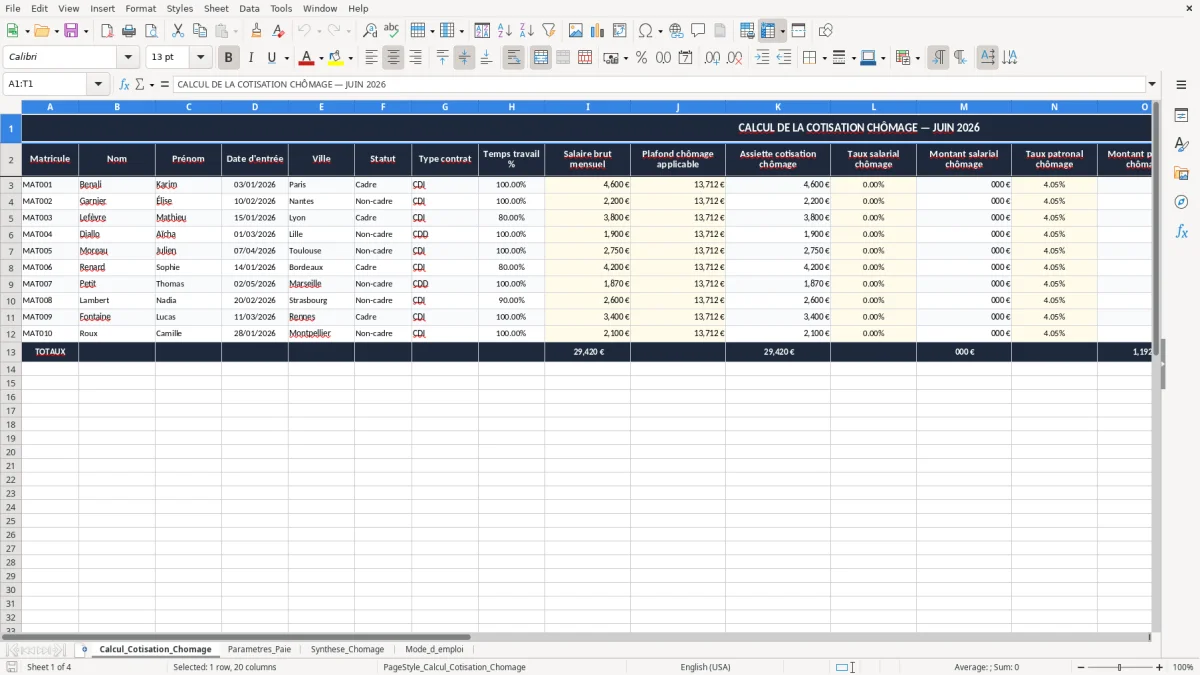Screen dimensions: 1200x675
Task: Add a decimal place
Action: click(712, 58)
